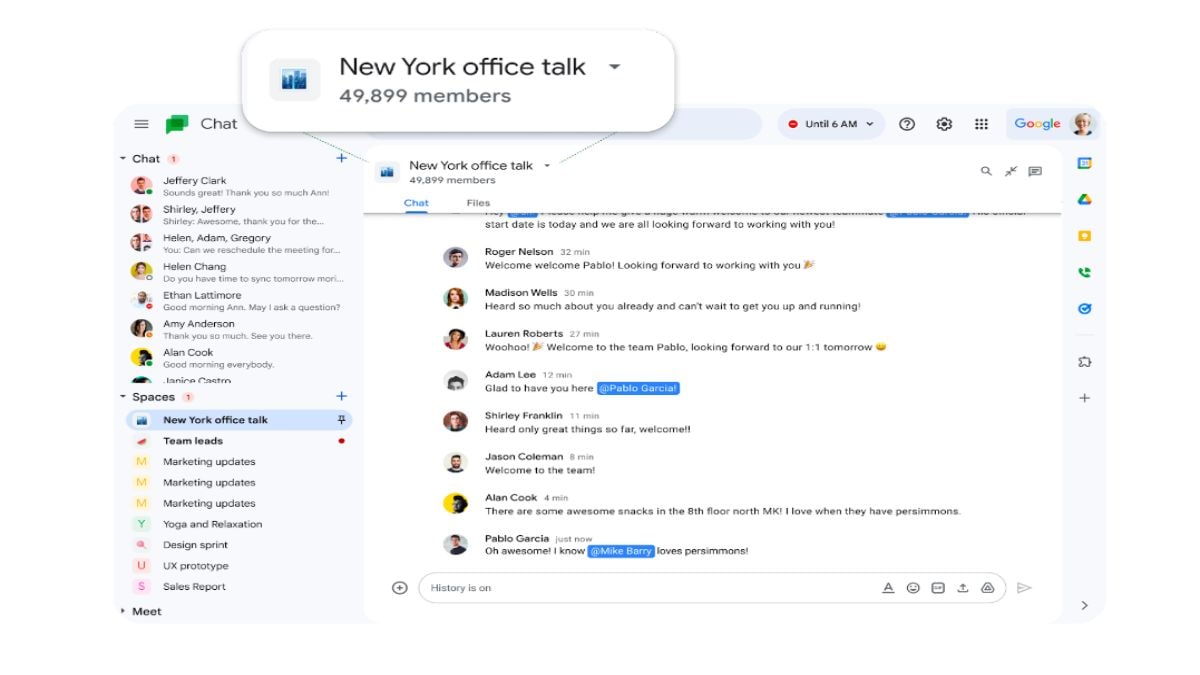Create a new space with the Spaces plus icon
This screenshot has height=675, width=1200.
point(341,396)
